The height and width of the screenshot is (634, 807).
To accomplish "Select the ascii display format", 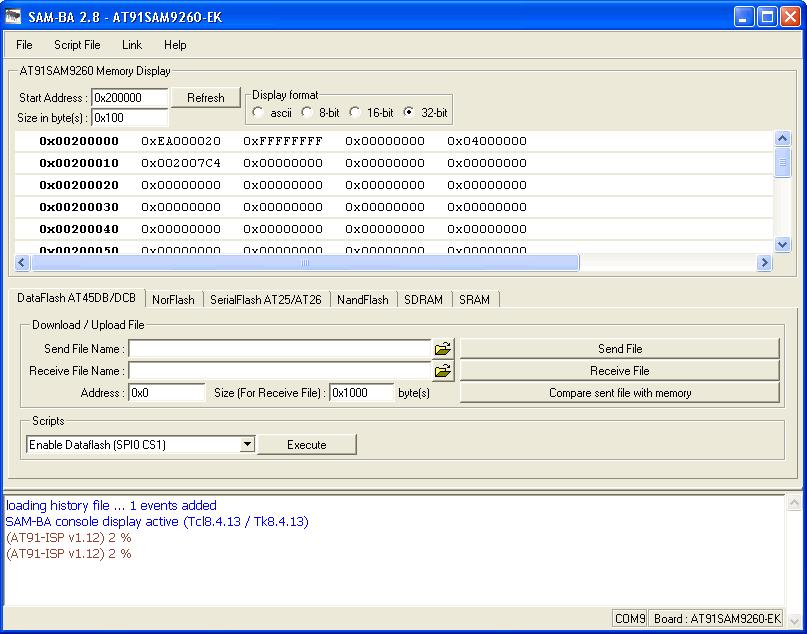I will tap(259, 113).
